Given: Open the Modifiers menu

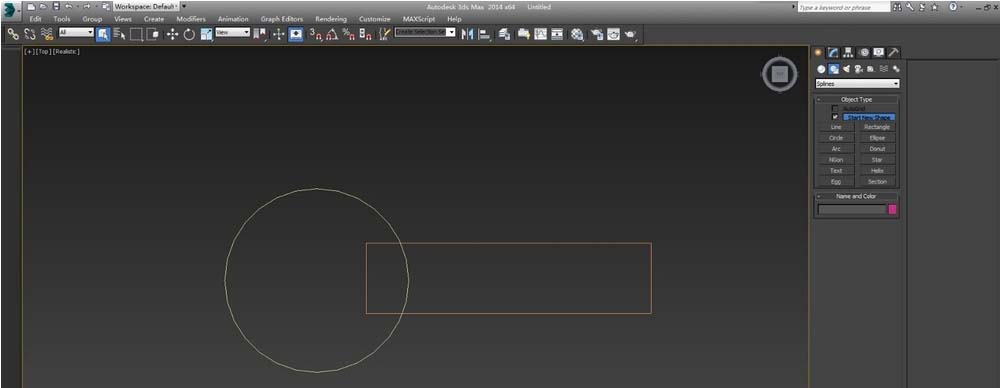Looking at the screenshot, I should point(191,19).
